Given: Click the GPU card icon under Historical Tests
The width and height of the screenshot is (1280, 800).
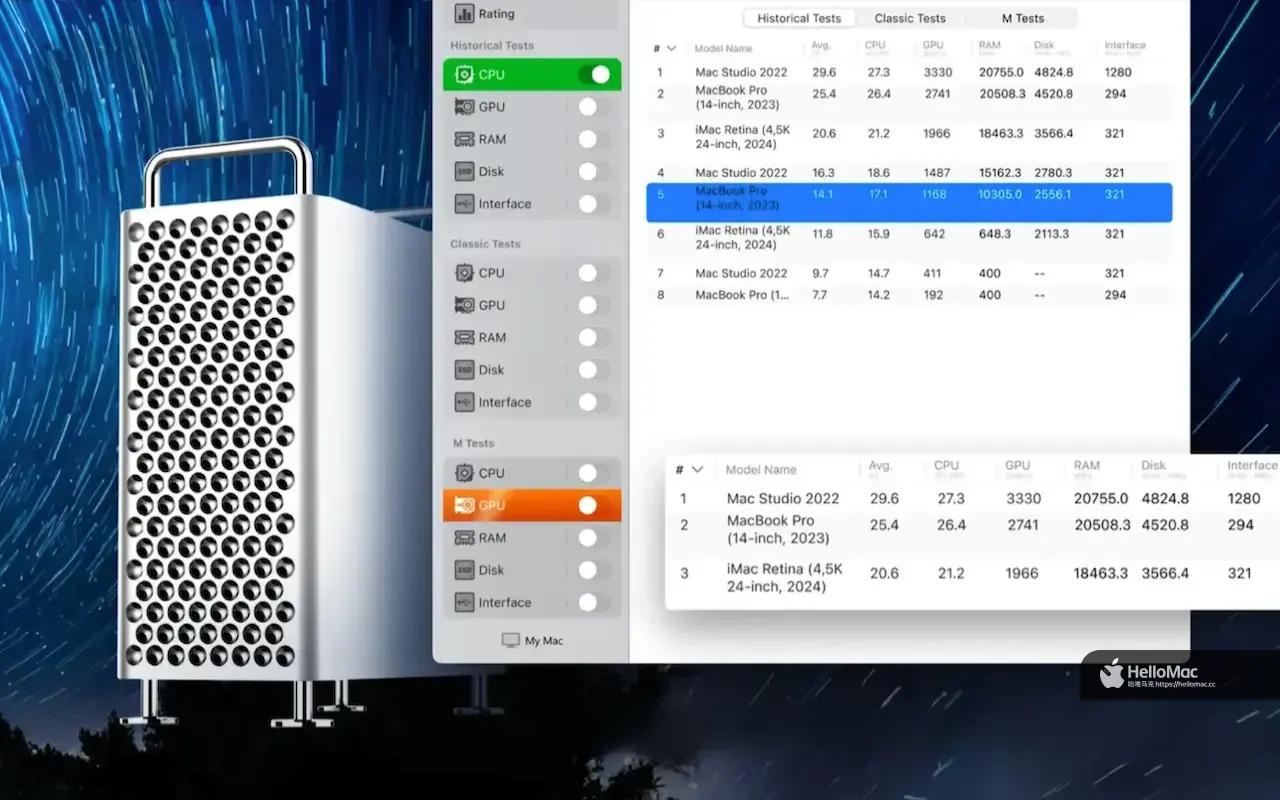Looking at the screenshot, I should coord(464,107).
